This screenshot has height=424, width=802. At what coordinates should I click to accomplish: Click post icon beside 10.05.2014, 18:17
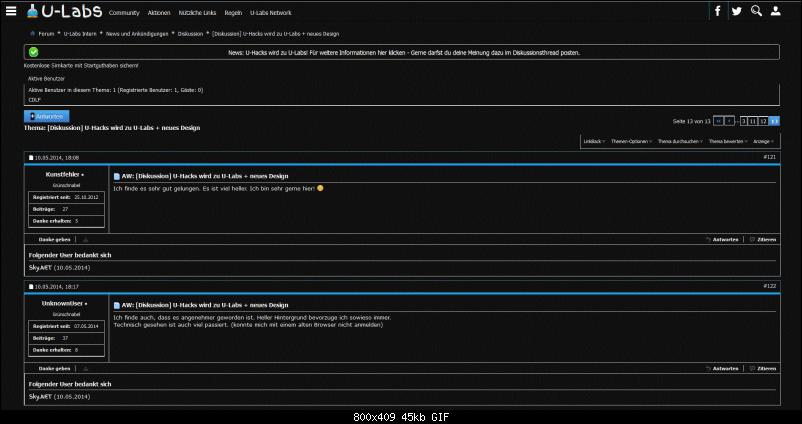[x=31, y=286]
